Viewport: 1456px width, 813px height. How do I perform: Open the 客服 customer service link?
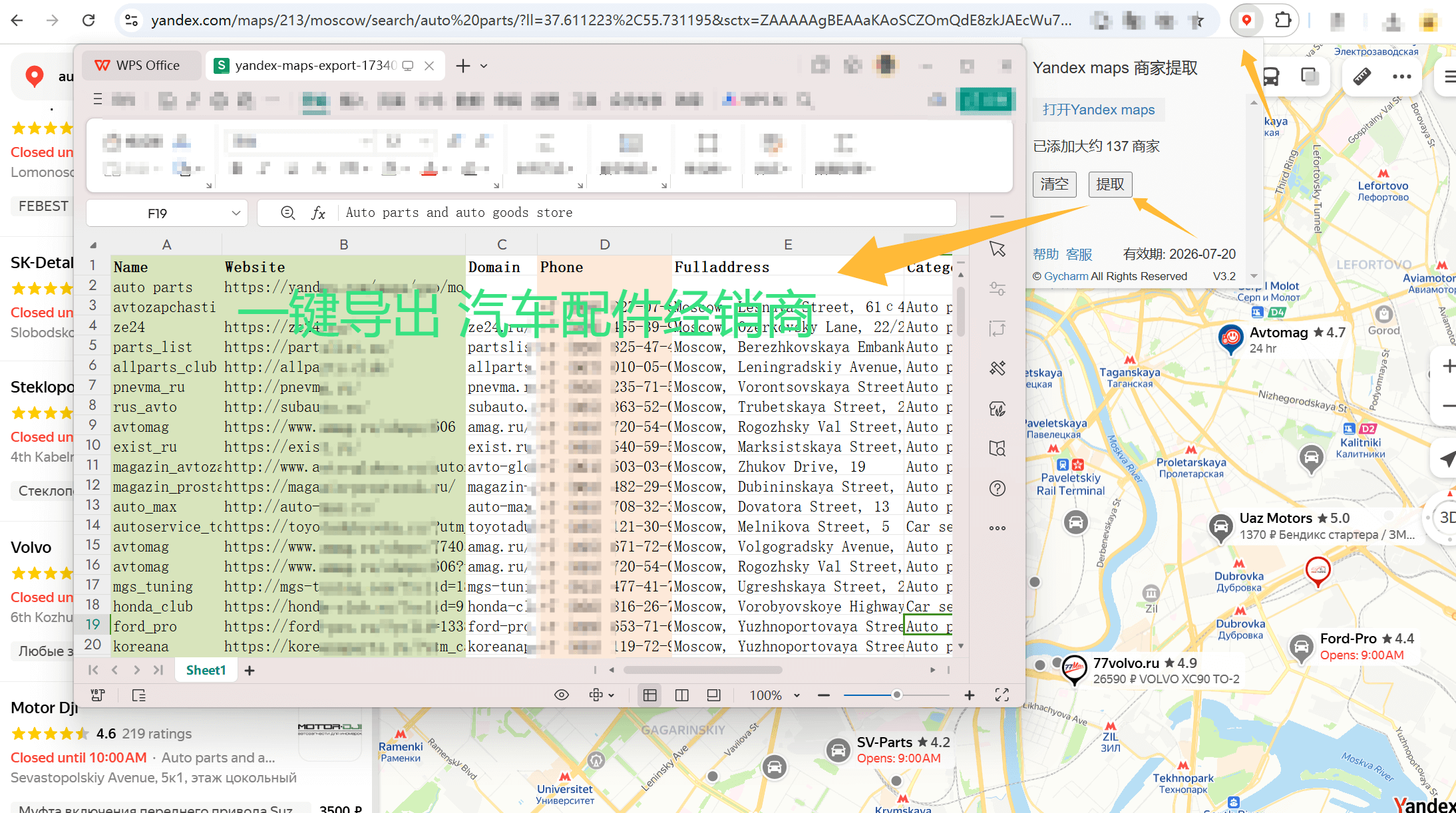coord(1079,254)
